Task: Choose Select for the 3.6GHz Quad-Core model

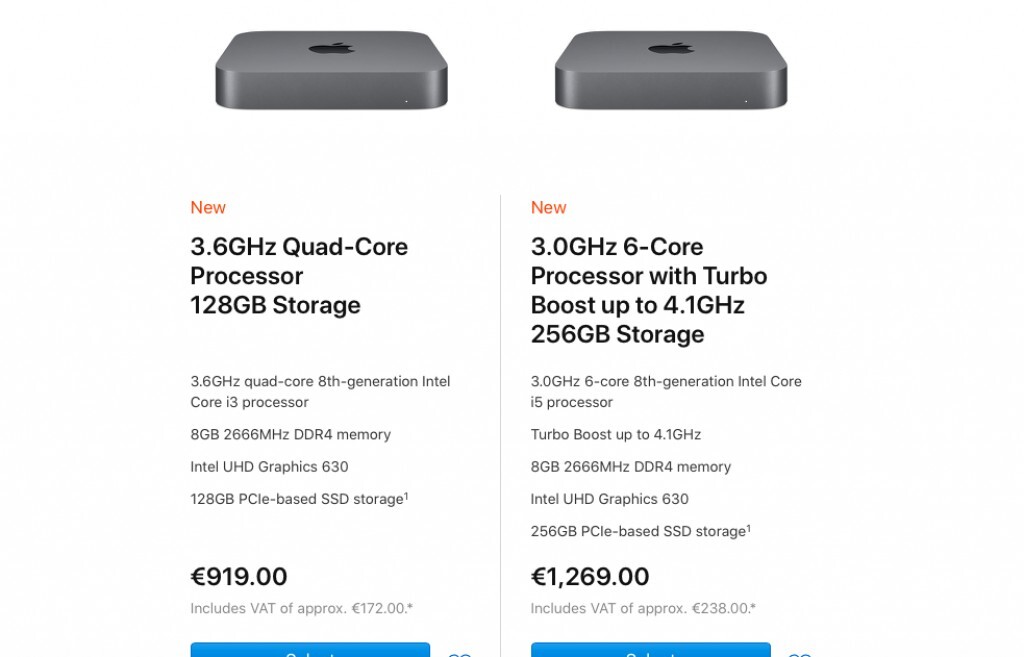Action: (x=310, y=650)
